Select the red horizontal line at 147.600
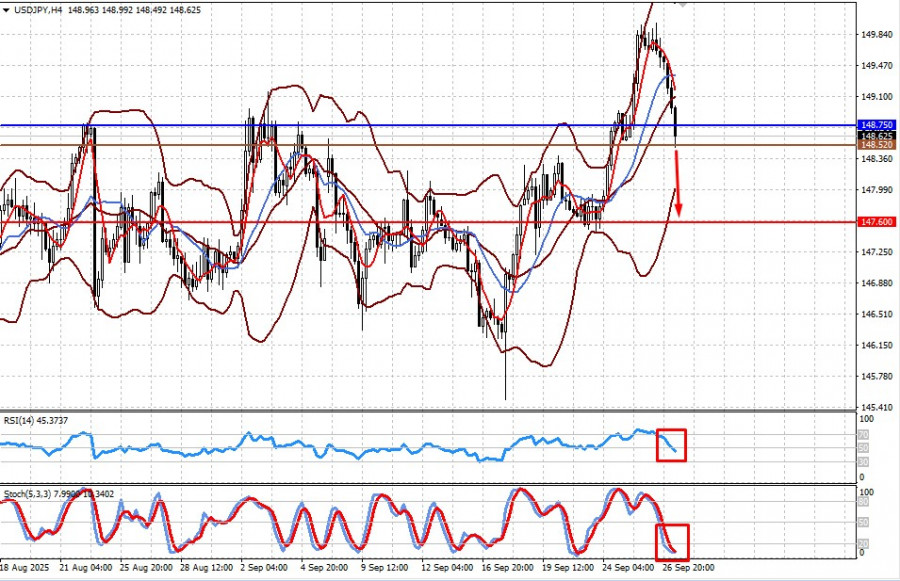The image size is (900, 581). [x=428, y=222]
